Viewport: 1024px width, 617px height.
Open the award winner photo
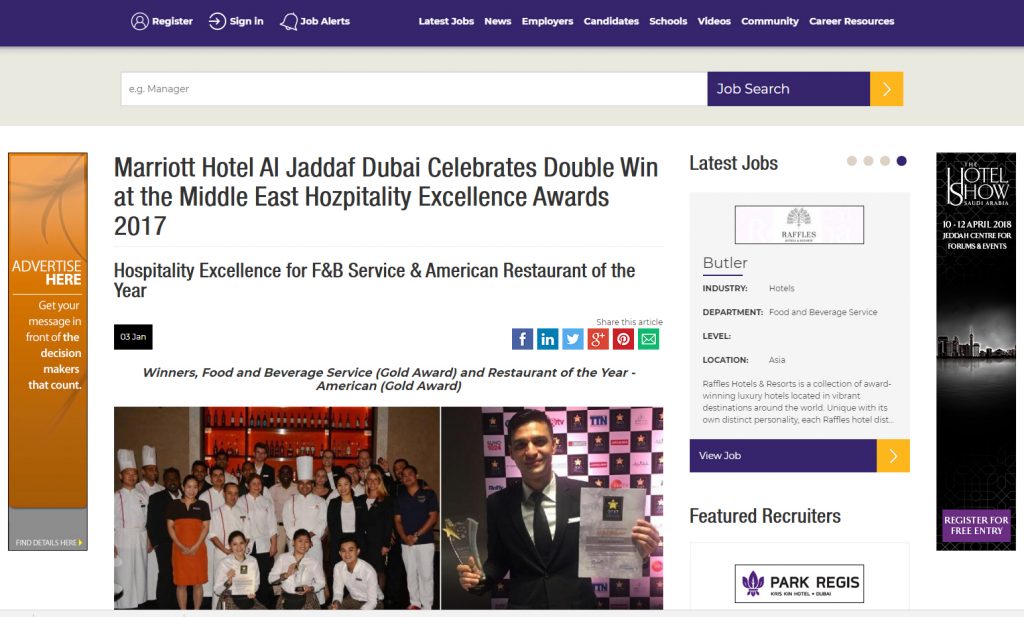552,508
